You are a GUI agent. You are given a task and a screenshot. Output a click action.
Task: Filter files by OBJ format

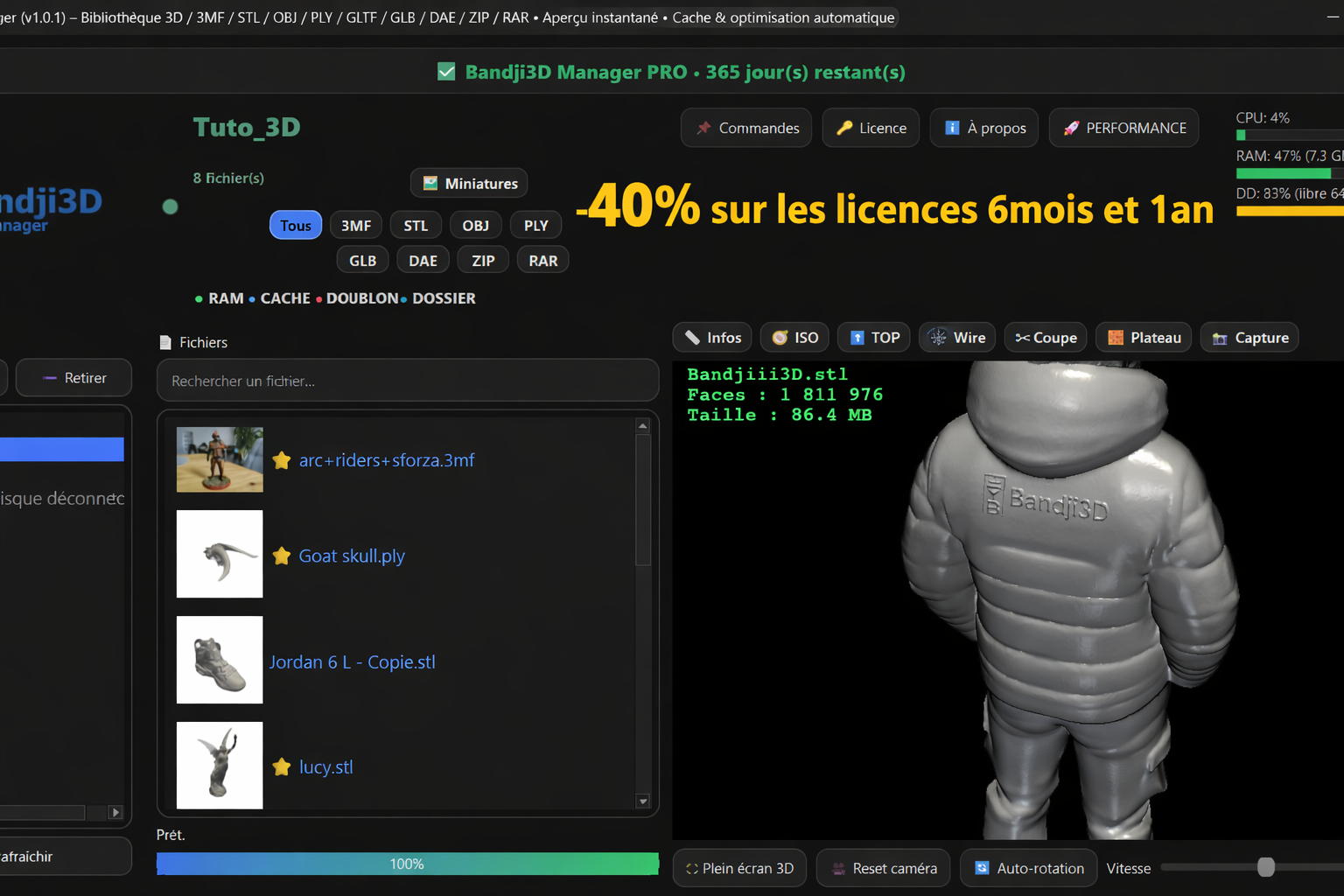point(476,225)
